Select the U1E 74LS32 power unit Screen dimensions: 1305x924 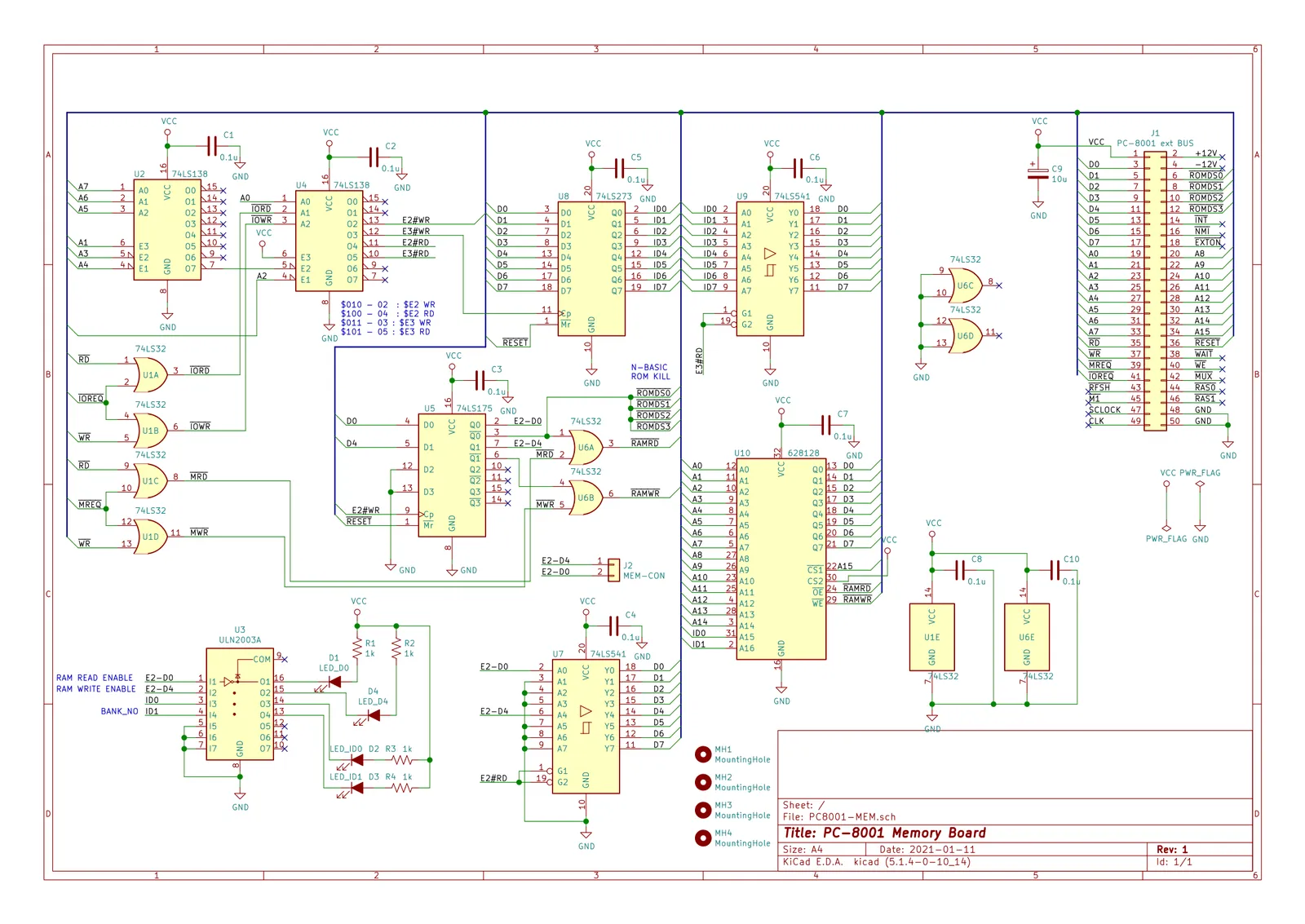pos(932,637)
